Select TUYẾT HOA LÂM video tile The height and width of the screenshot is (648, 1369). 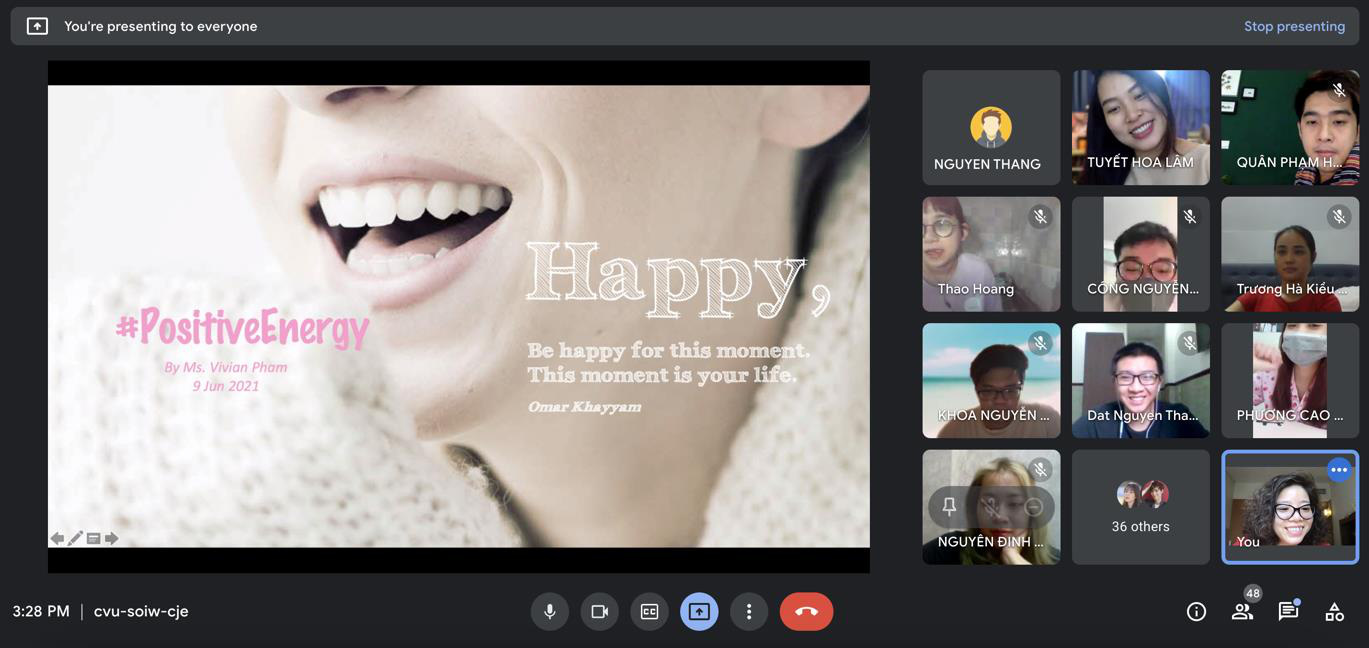(1141, 127)
